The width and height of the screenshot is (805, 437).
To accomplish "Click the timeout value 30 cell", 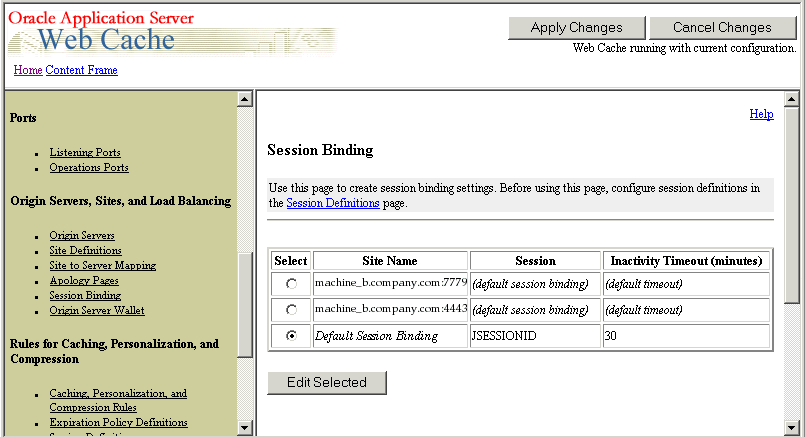I will [686, 336].
